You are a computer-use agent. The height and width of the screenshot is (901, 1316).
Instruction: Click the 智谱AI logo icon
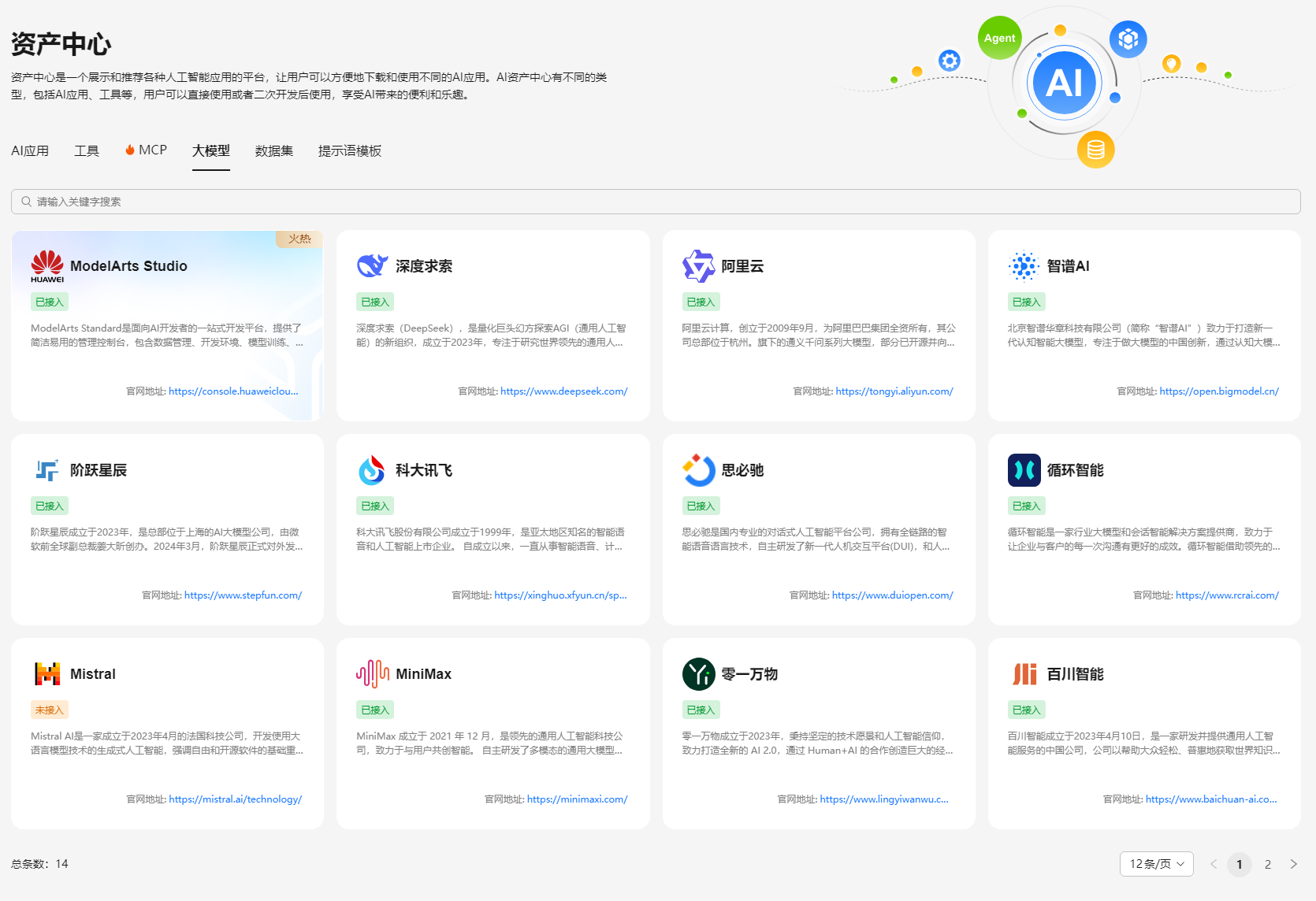1024,266
